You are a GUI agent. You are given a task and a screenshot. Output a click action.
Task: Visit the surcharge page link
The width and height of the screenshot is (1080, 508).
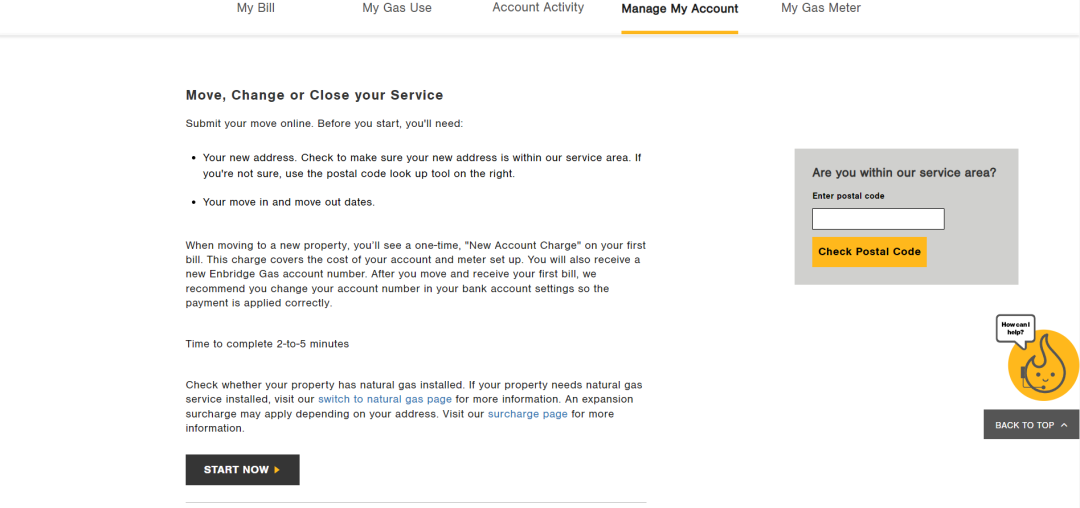[x=528, y=414]
